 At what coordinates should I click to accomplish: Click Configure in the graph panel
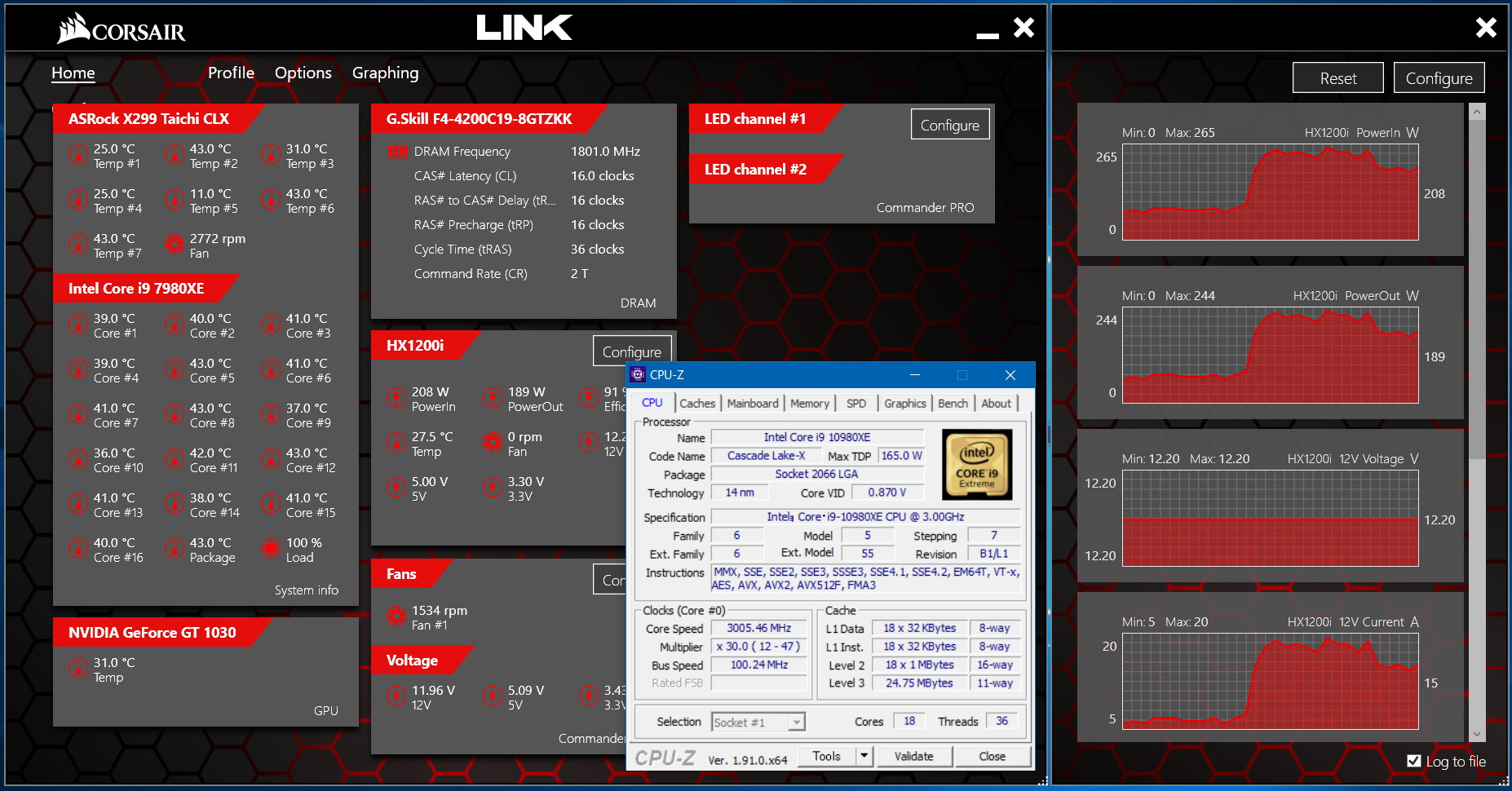[1439, 78]
